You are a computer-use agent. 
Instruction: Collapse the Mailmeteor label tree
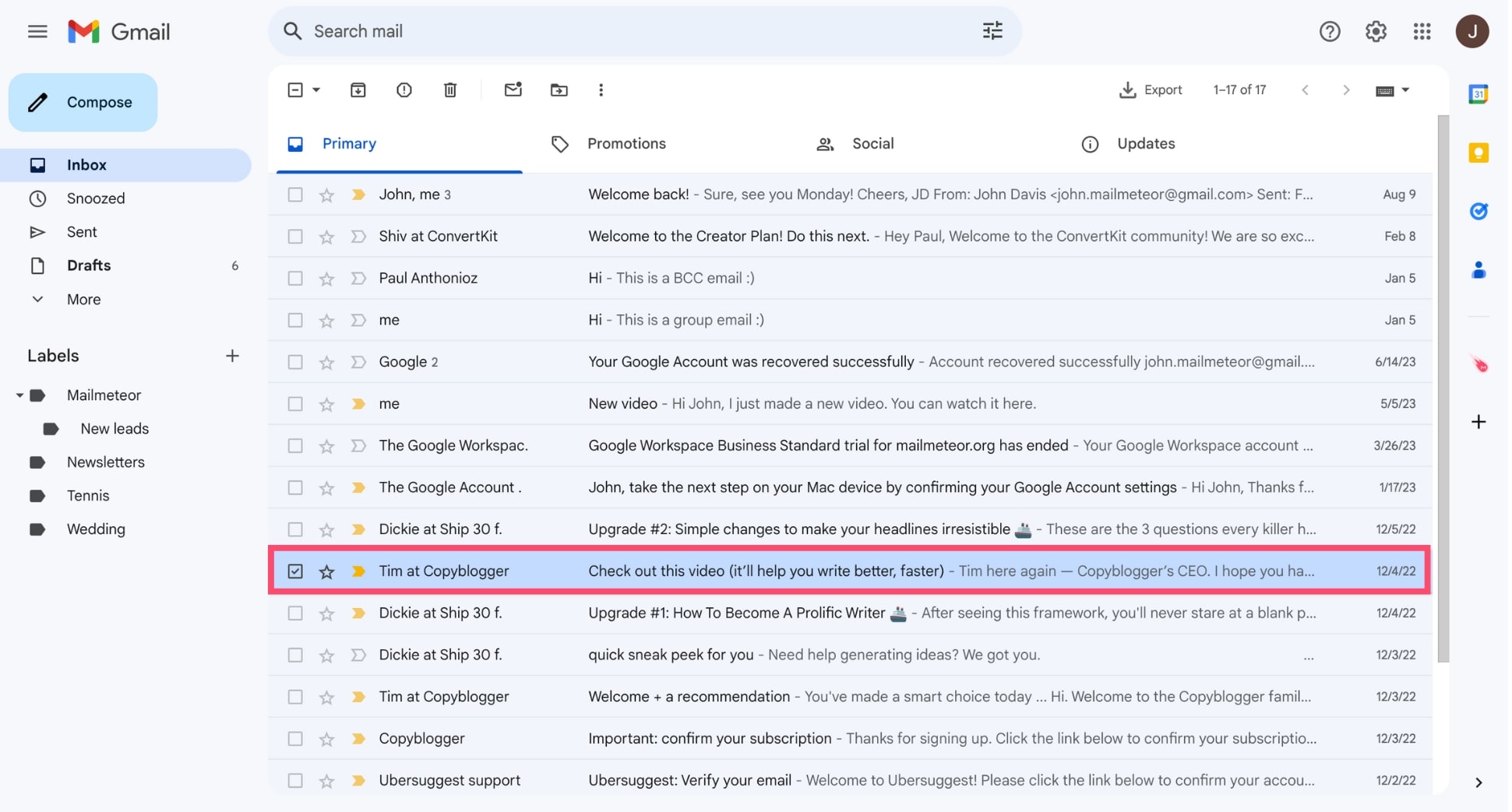tap(19, 395)
